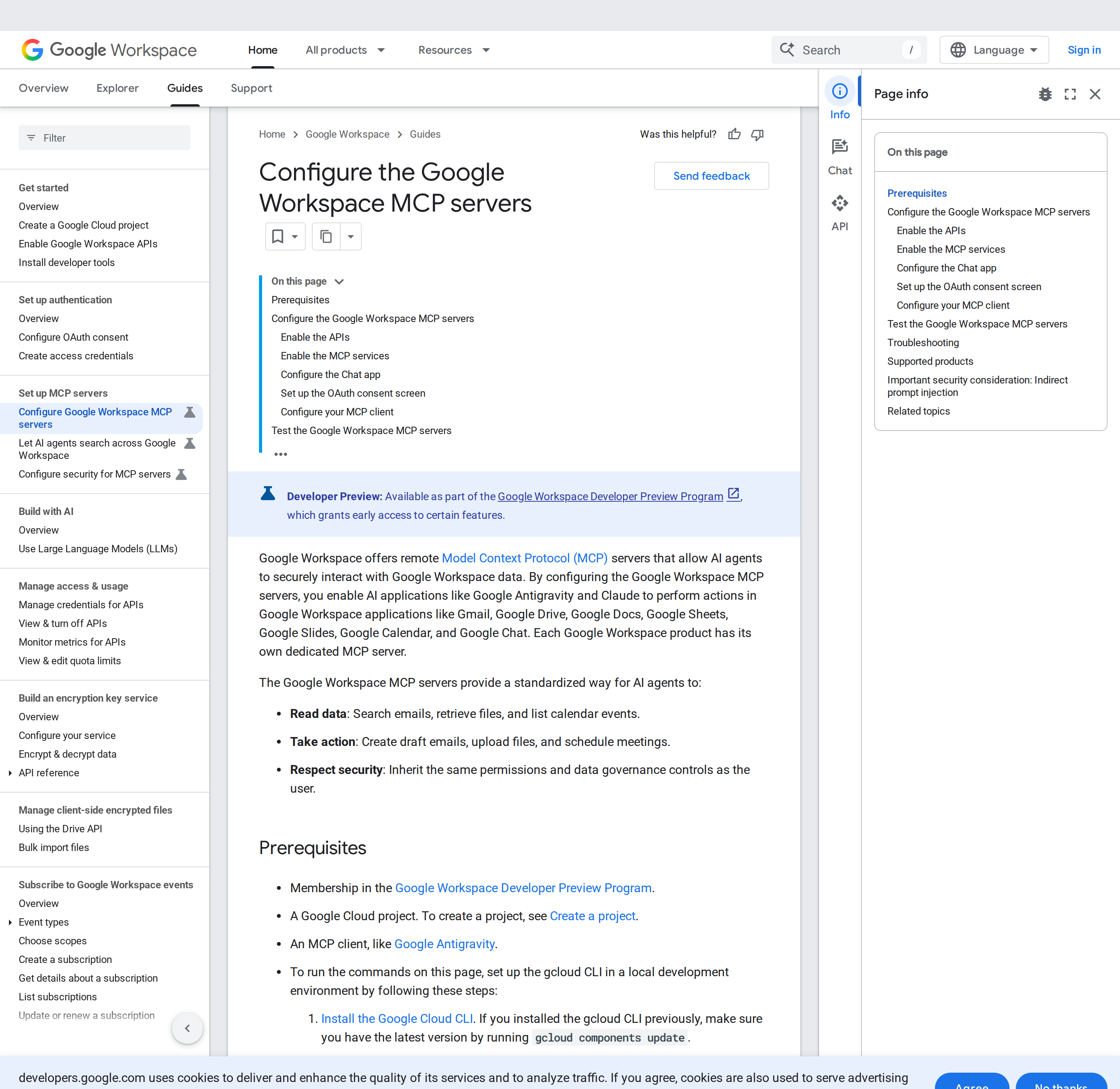This screenshot has width=1120, height=1089.
Task: Jump to Troubleshooting in Page info panel
Action: 923,343
